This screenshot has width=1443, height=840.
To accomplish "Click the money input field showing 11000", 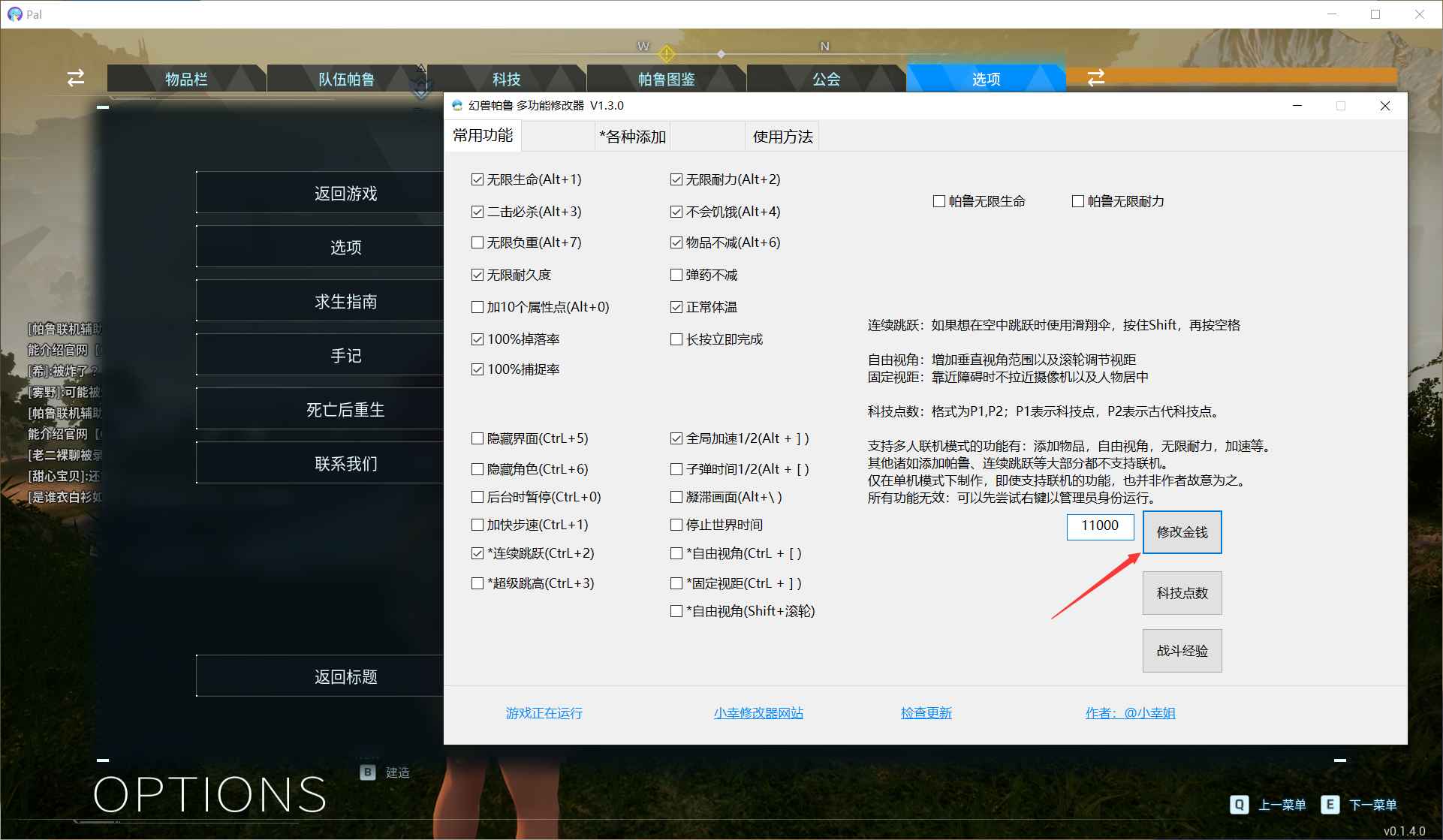I will (1099, 526).
